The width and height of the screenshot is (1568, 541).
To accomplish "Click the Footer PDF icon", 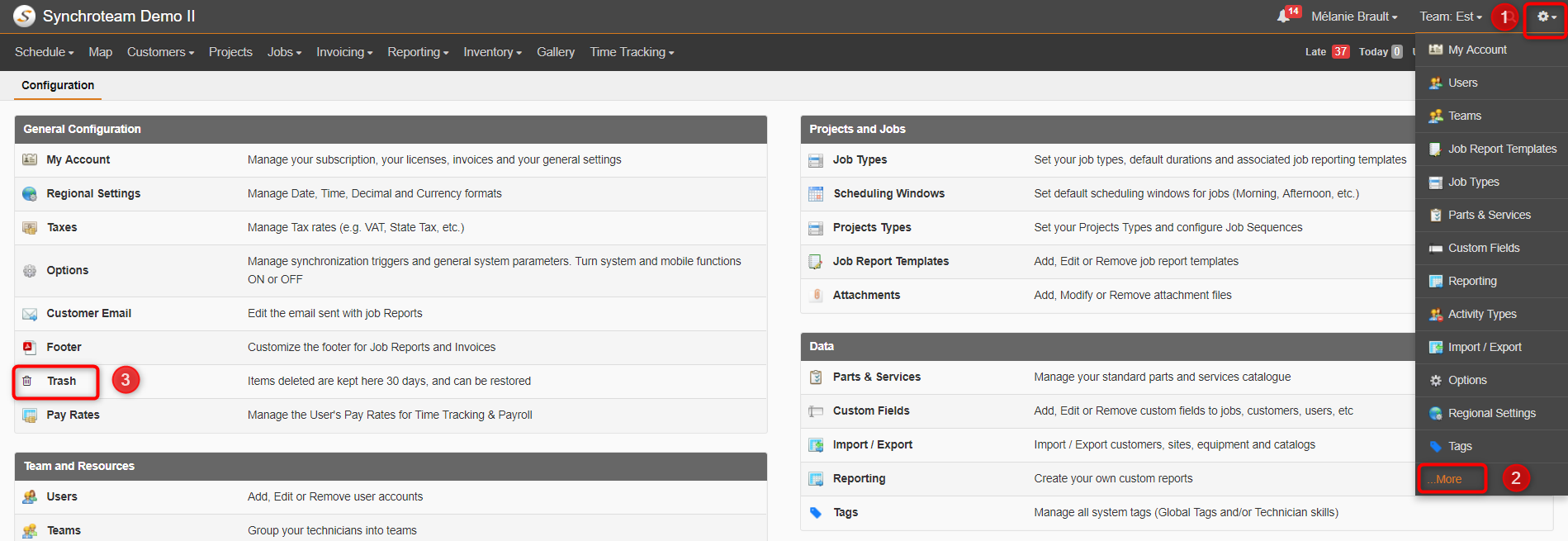I will click(x=30, y=347).
